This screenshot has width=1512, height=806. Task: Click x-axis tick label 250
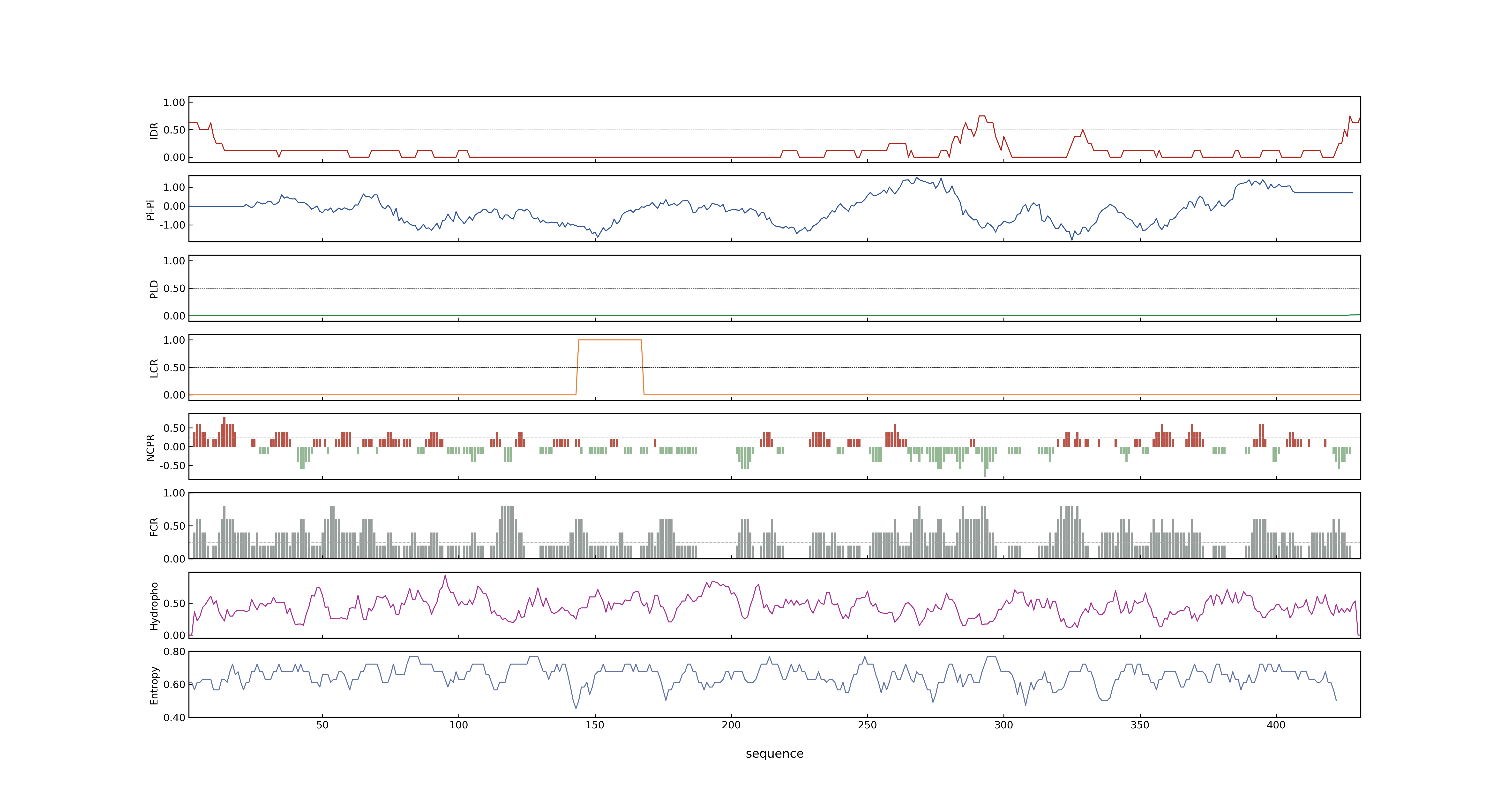[x=867, y=725]
